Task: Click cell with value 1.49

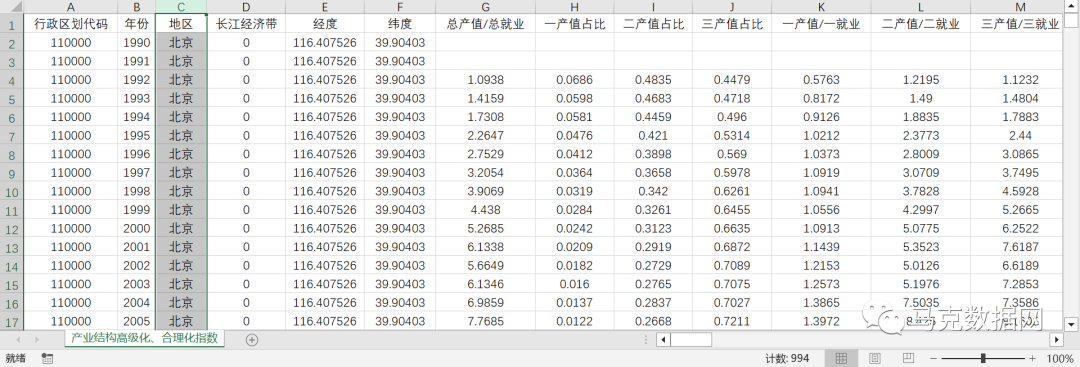Action: pos(921,98)
